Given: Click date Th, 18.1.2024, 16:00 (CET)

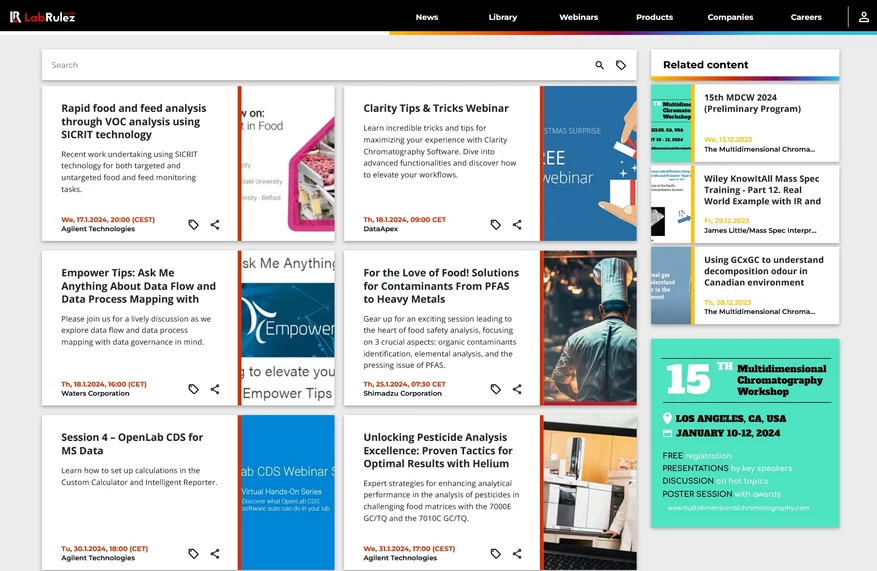Looking at the screenshot, I should [104, 384].
